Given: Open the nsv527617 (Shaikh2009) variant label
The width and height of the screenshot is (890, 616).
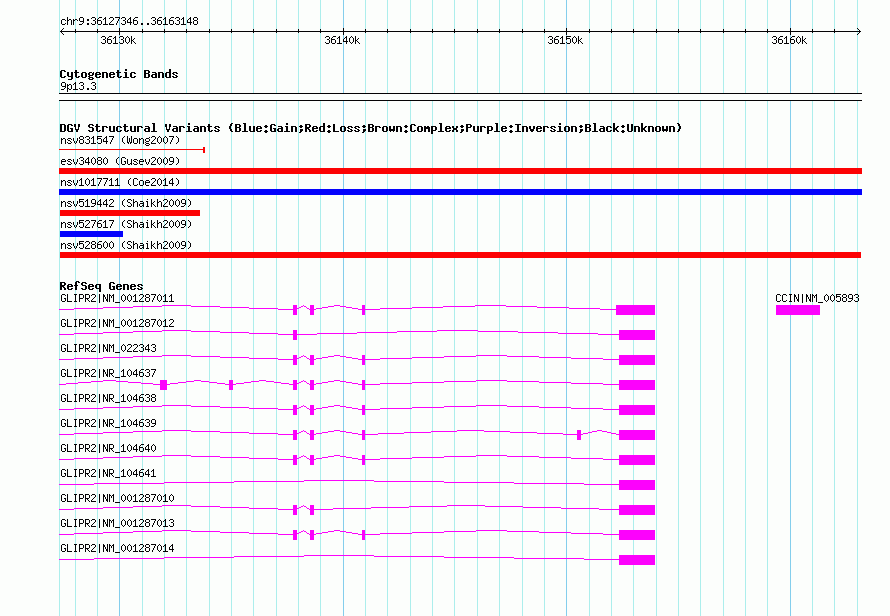Looking at the screenshot, I should (x=126, y=224).
